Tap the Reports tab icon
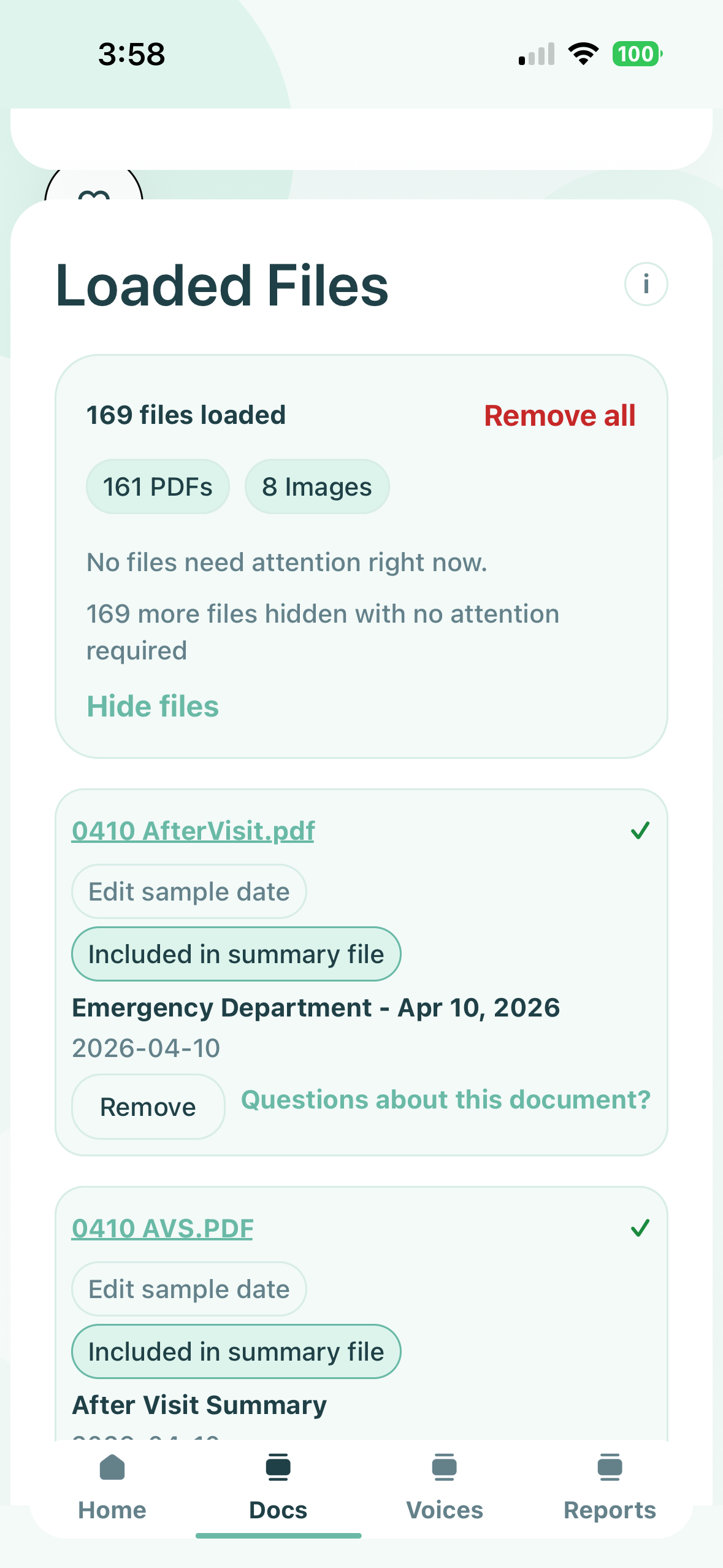 pyautogui.click(x=610, y=1467)
